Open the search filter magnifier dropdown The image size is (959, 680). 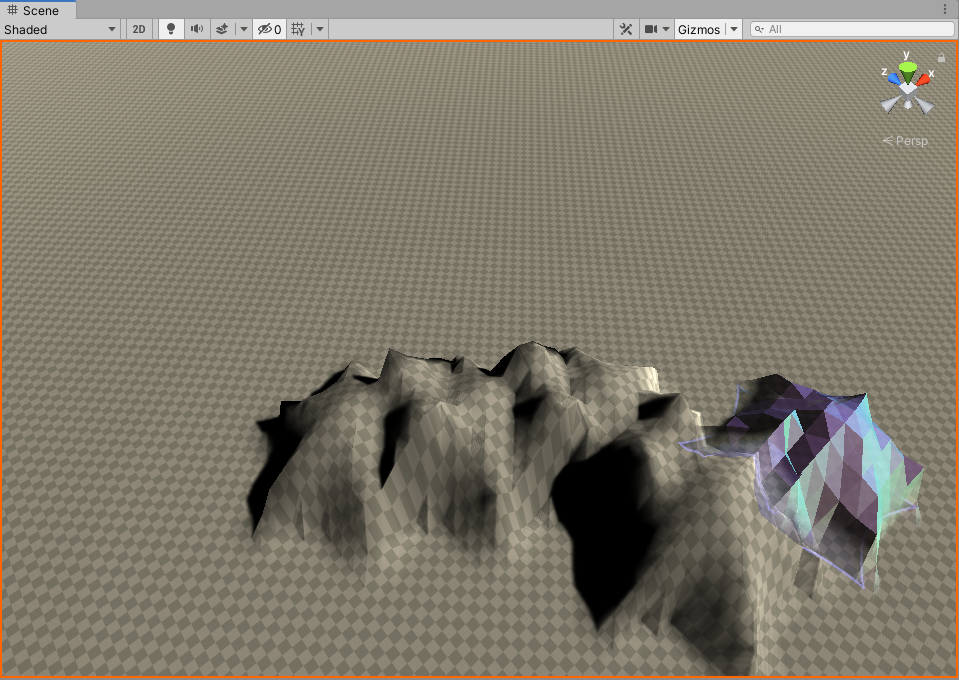click(x=759, y=29)
